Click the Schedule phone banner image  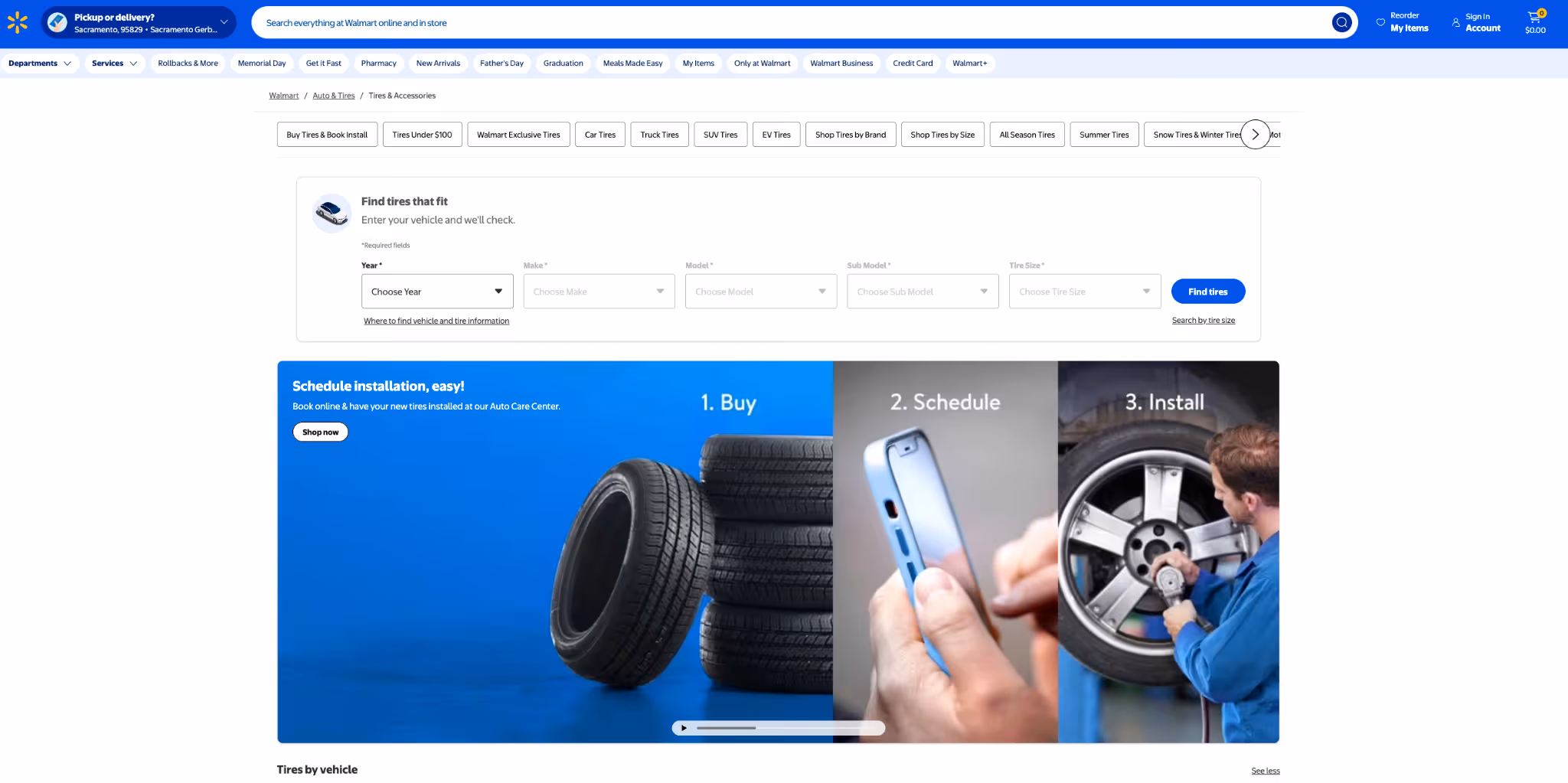[x=946, y=551]
